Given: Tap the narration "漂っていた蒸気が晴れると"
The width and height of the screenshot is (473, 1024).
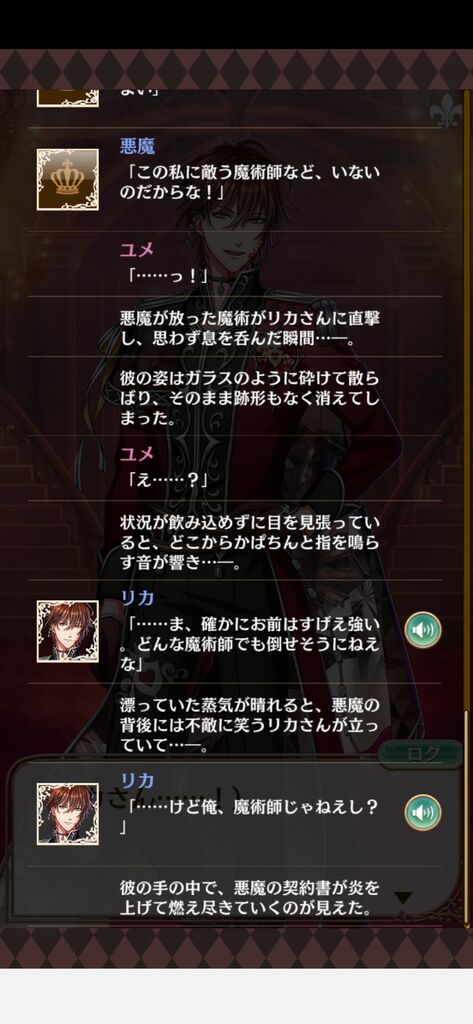Looking at the screenshot, I should (251, 726).
